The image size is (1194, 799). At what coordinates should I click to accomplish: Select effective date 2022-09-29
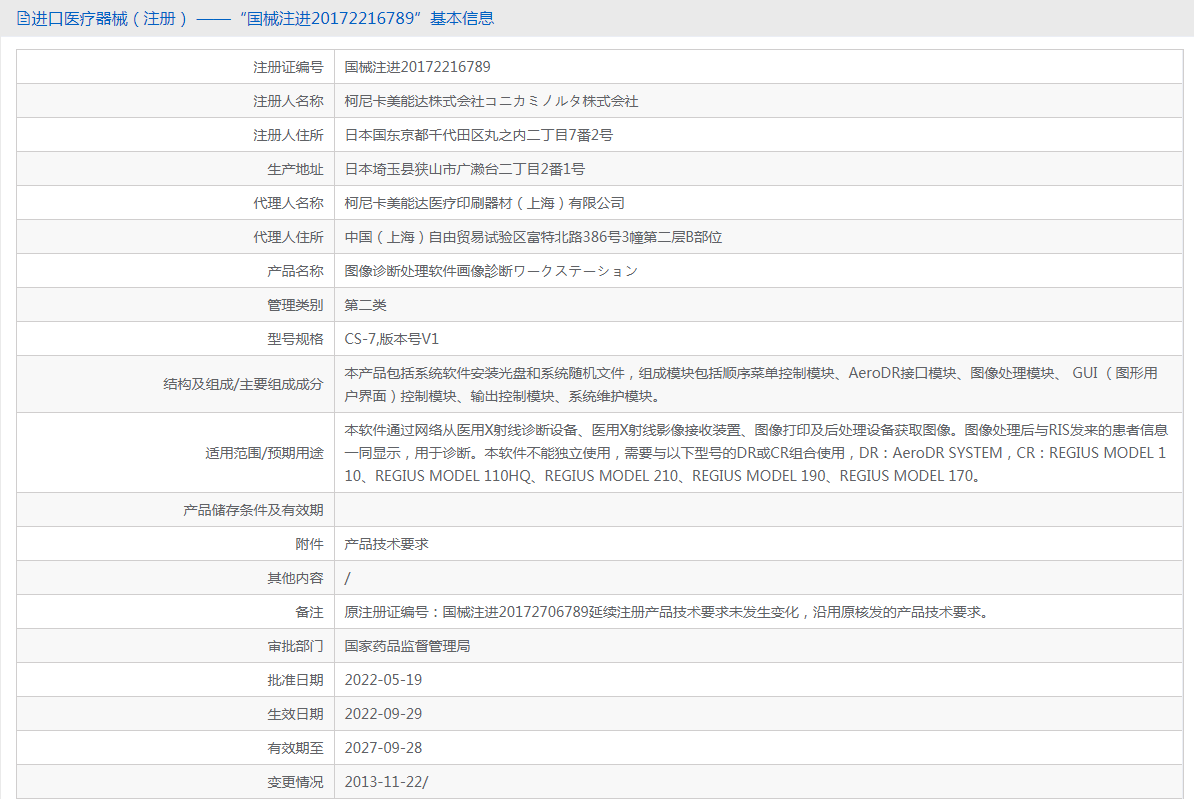pyautogui.click(x=383, y=714)
